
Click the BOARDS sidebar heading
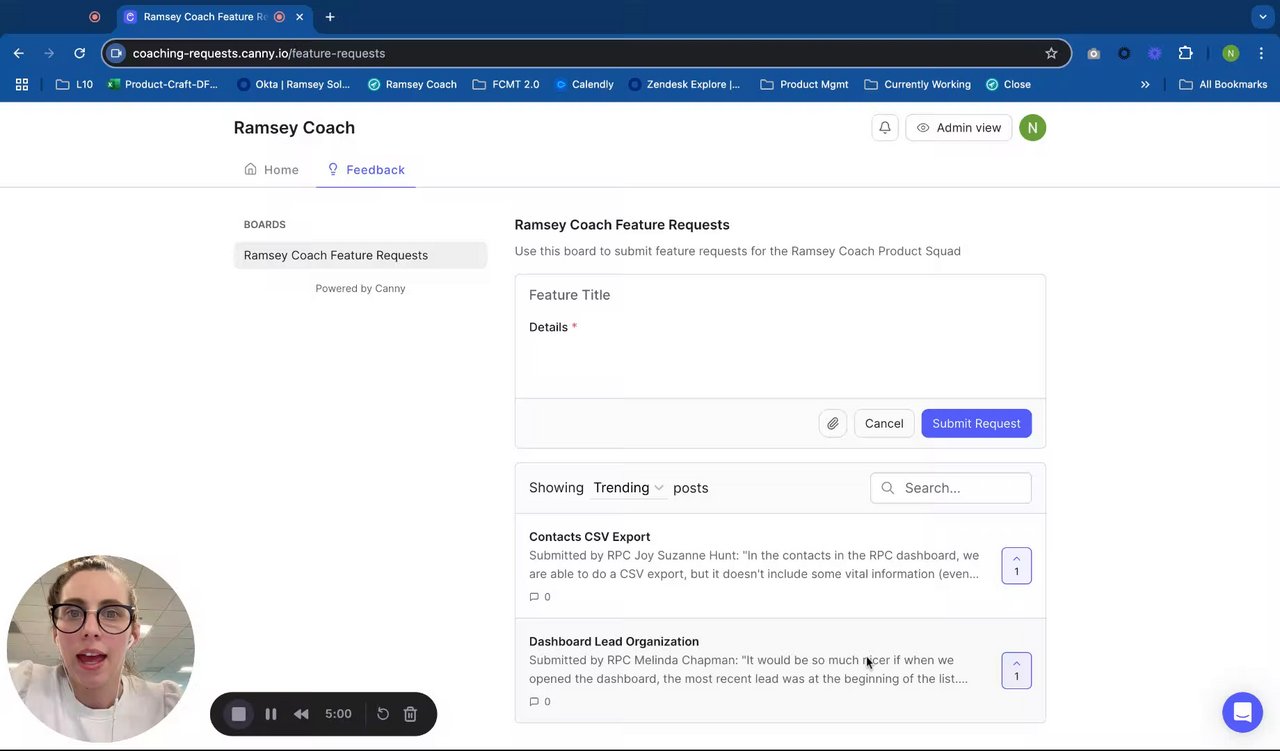pyautogui.click(x=265, y=225)
